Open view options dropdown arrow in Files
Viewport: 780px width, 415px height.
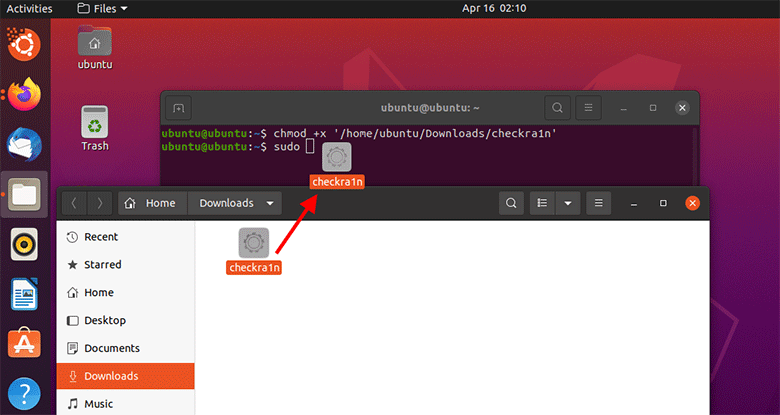point(568,203)
